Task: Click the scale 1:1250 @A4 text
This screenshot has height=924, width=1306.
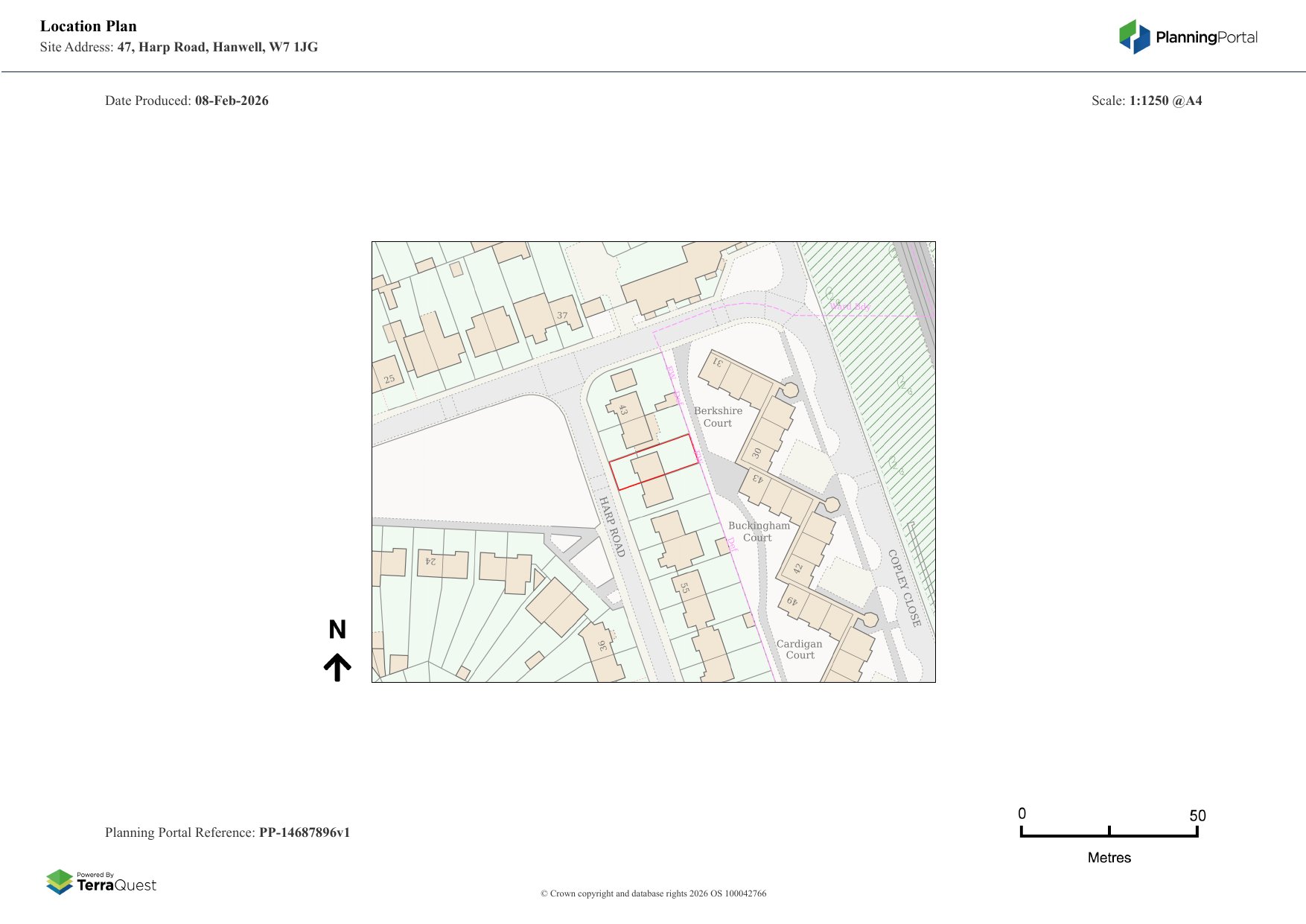Action: [x=1165, y=101]
